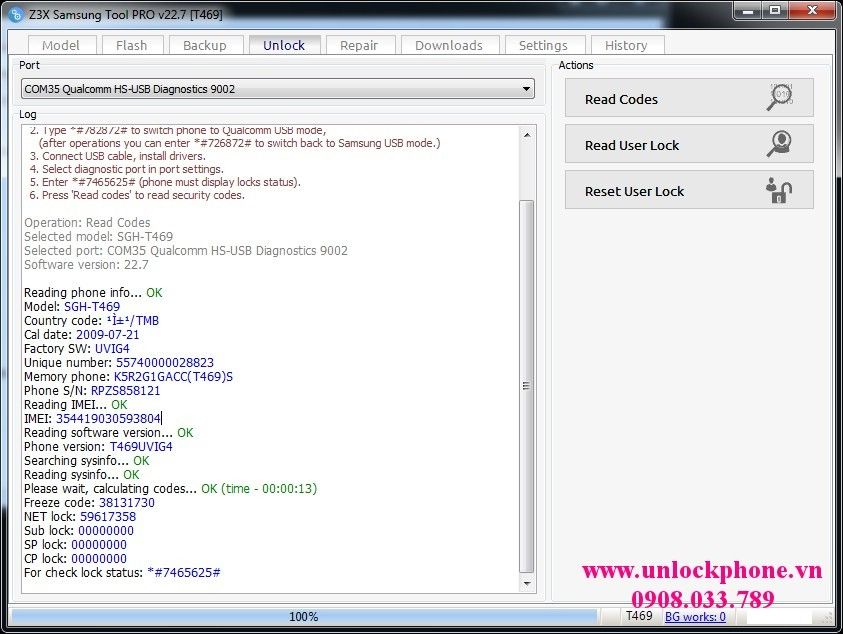The height and width of the screenshot is (634, 843).
Task: Close the Z3X Samsung Tool window
Action: coord(812,10)
